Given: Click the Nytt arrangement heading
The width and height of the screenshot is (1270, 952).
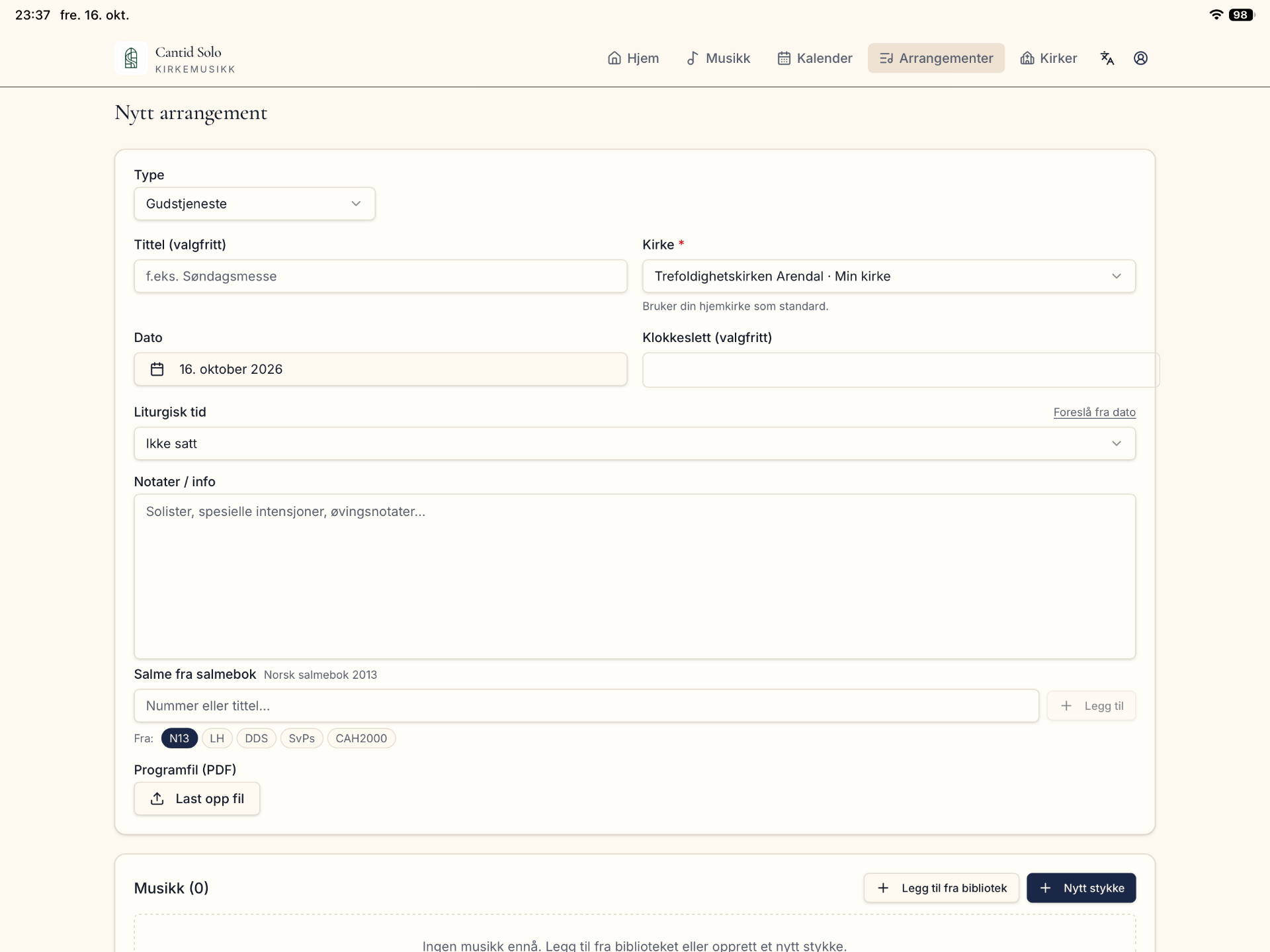Looking at the screenshot, I should (191, 113).
